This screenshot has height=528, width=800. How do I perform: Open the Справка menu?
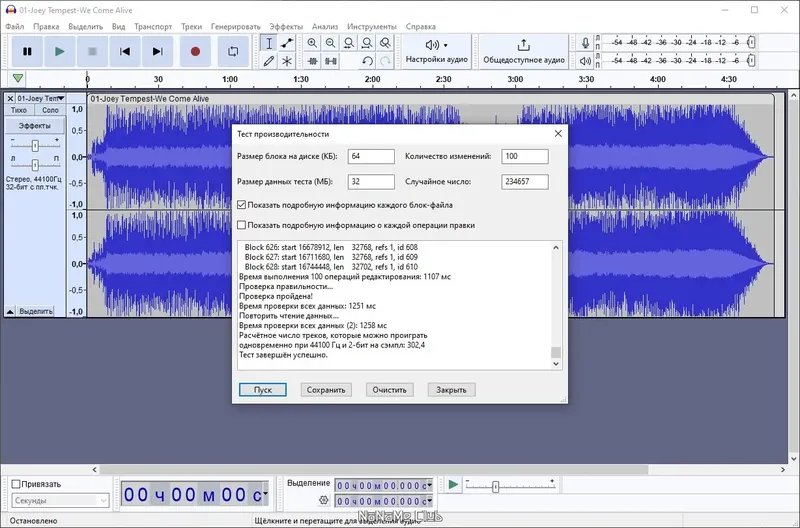tap(420, 27)
